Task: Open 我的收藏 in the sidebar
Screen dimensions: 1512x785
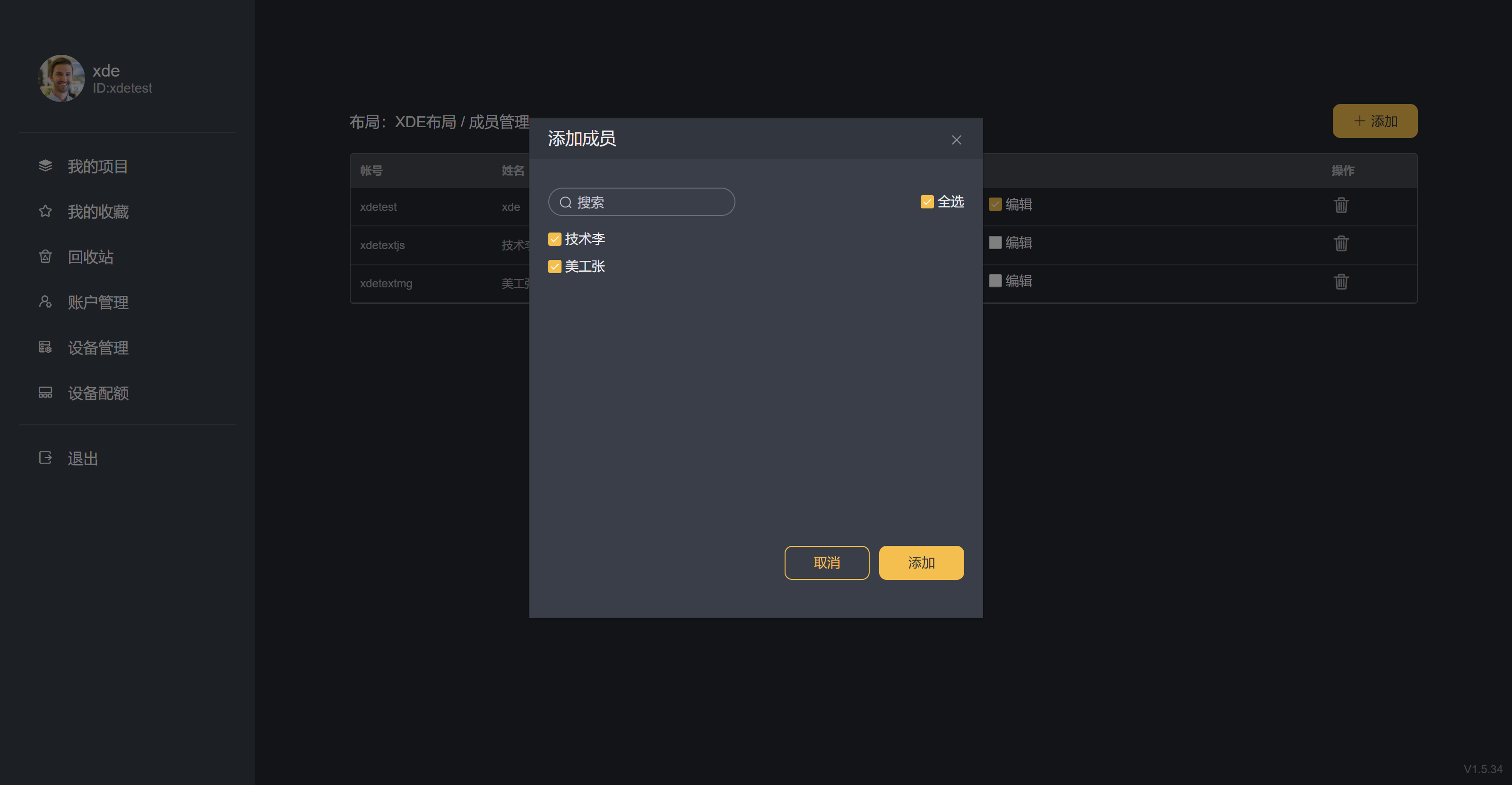Action: [97, 212]
